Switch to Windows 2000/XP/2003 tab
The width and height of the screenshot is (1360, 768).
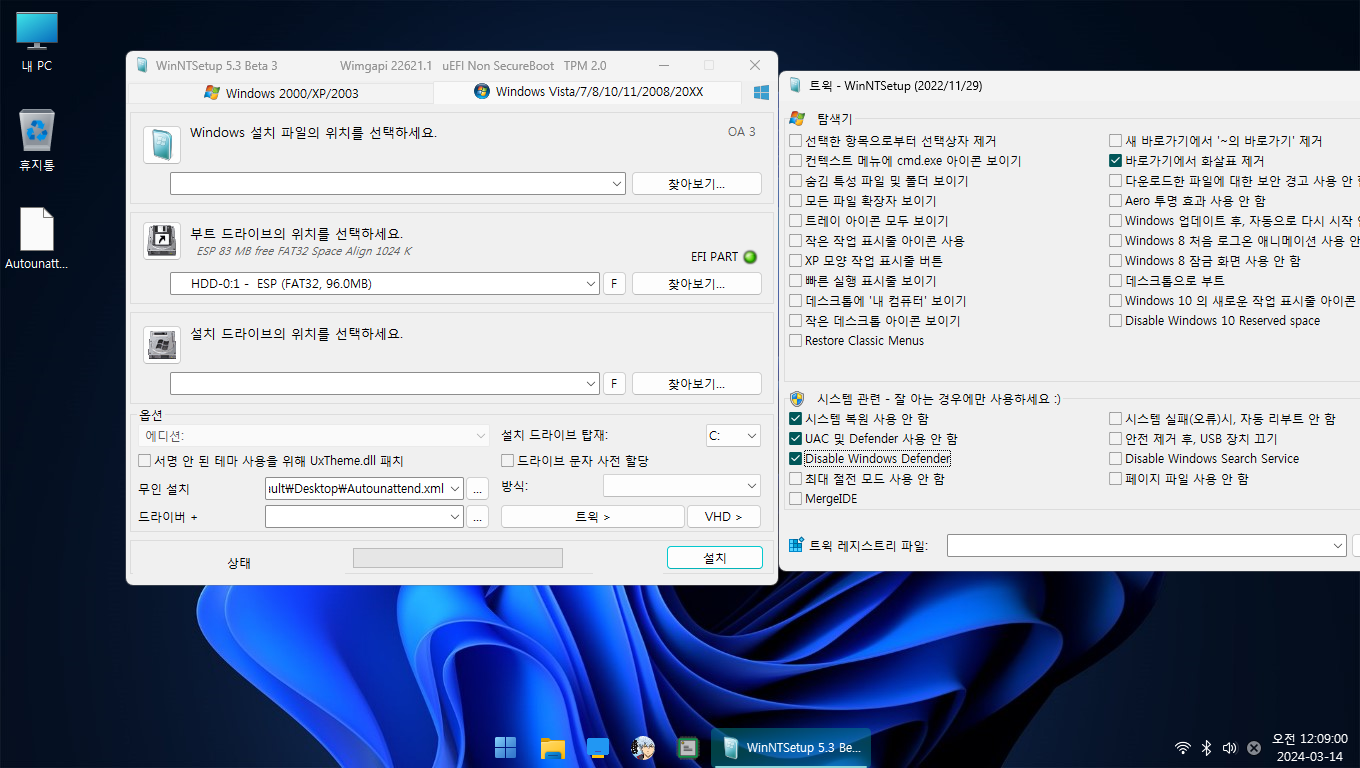click(281, 93)
